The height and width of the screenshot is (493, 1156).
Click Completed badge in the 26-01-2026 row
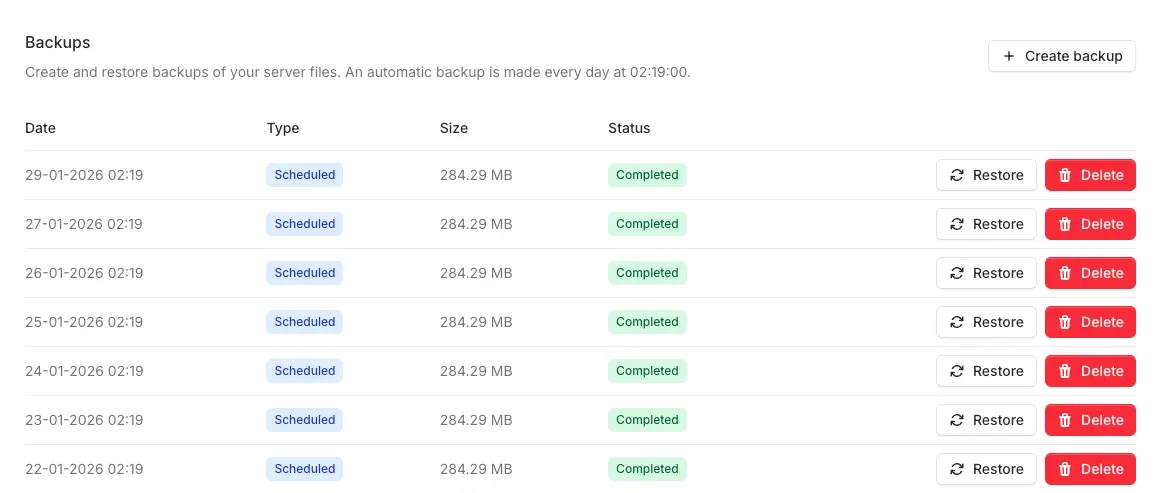pyautogui.click(x=647, y=273)
